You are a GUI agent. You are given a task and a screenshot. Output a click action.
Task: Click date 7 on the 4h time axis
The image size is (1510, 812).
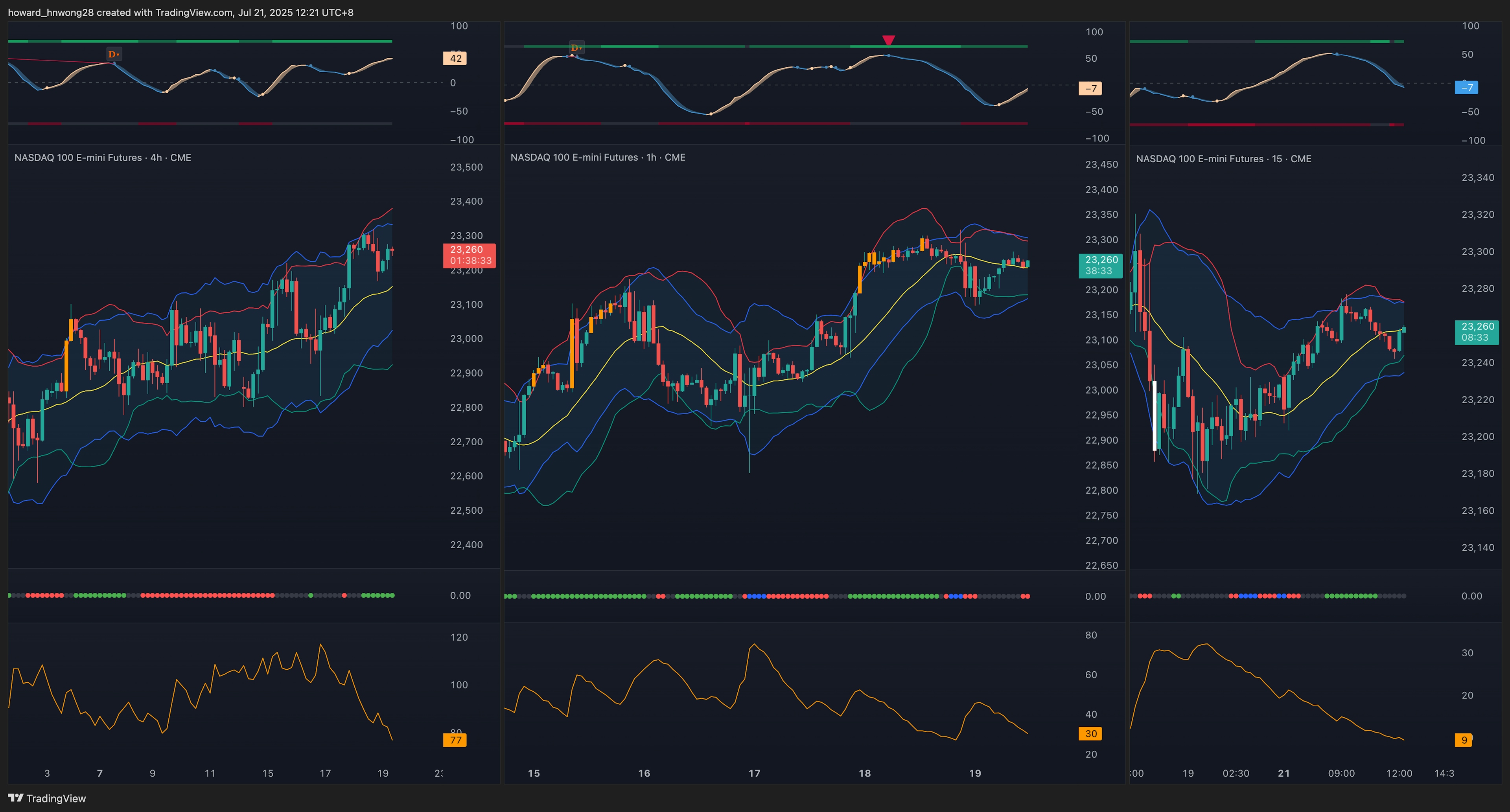click(99, 773)
